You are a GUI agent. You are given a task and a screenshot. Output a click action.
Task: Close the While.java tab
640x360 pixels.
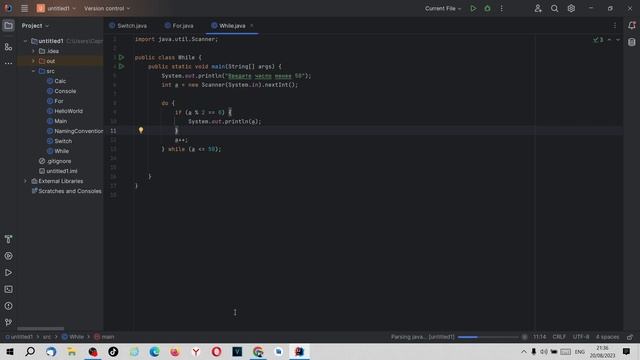252,26
